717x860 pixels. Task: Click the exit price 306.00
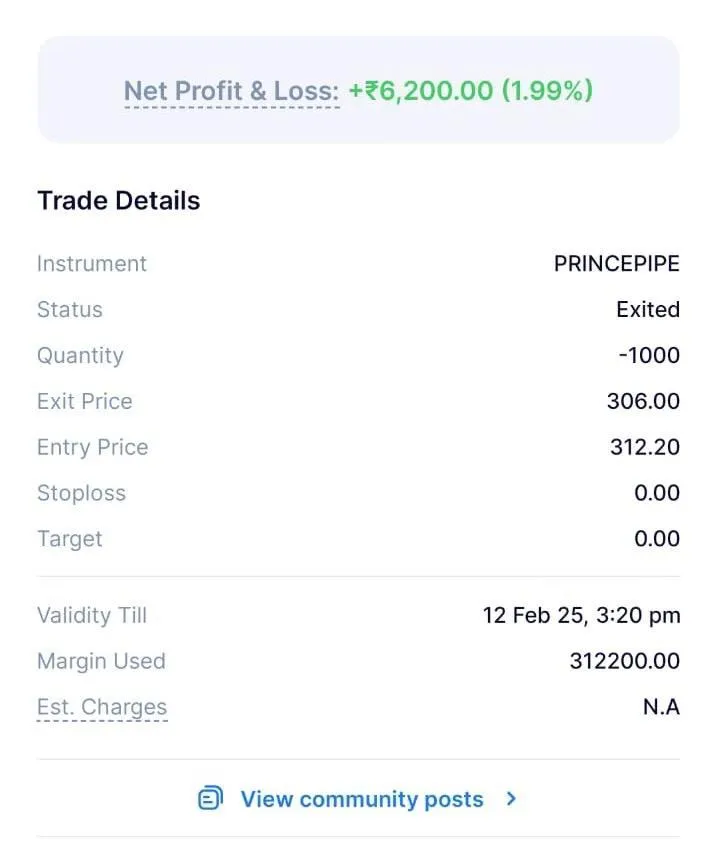click(x=643, y=401)
